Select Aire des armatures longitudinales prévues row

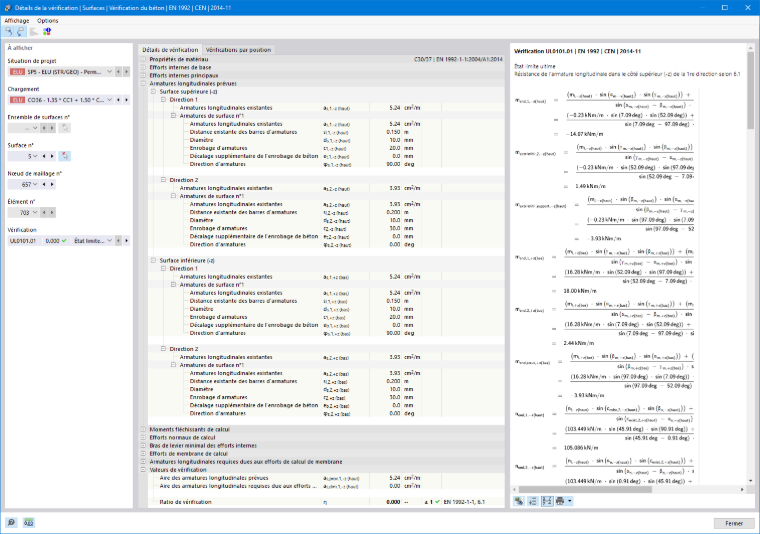(x=326, y=478)
